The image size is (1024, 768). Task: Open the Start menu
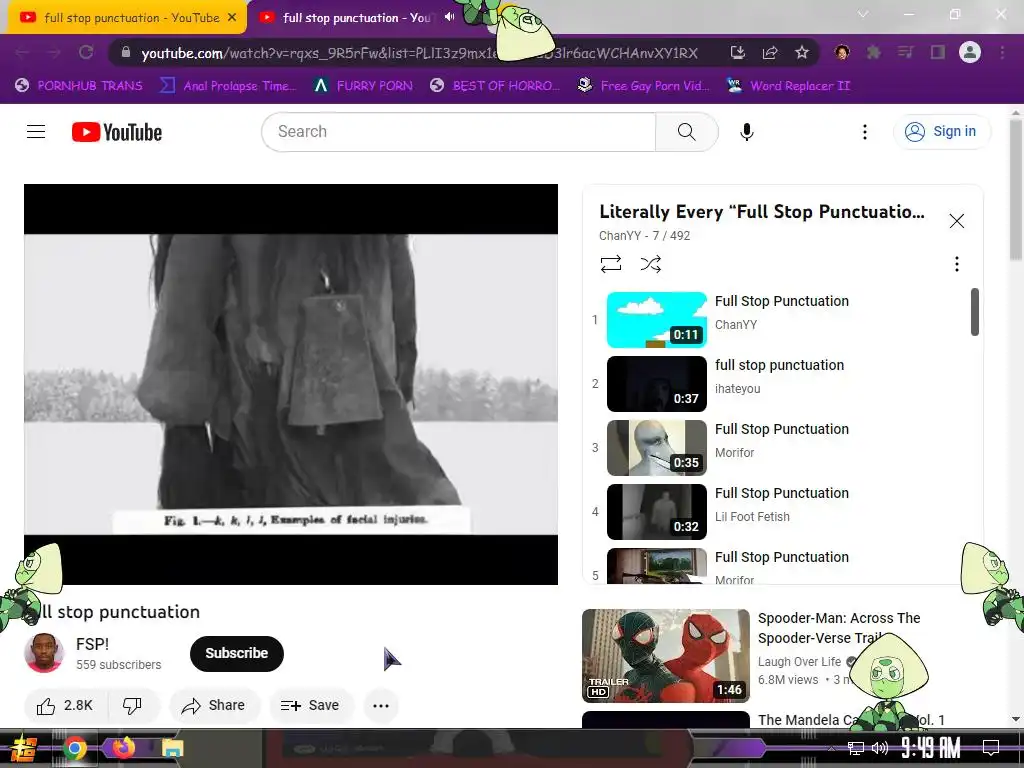click(24, 748)
